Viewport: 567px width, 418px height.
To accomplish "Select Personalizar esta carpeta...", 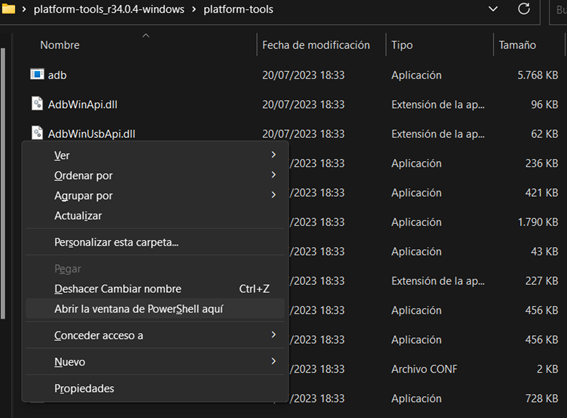I will tap(155, 242).
